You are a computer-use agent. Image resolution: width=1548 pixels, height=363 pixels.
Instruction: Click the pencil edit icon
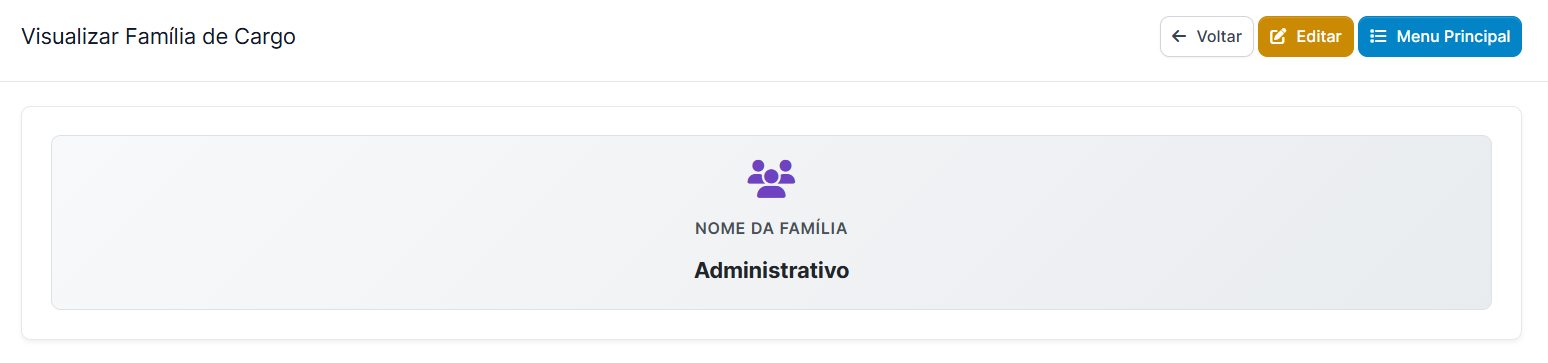(1277, 37)
